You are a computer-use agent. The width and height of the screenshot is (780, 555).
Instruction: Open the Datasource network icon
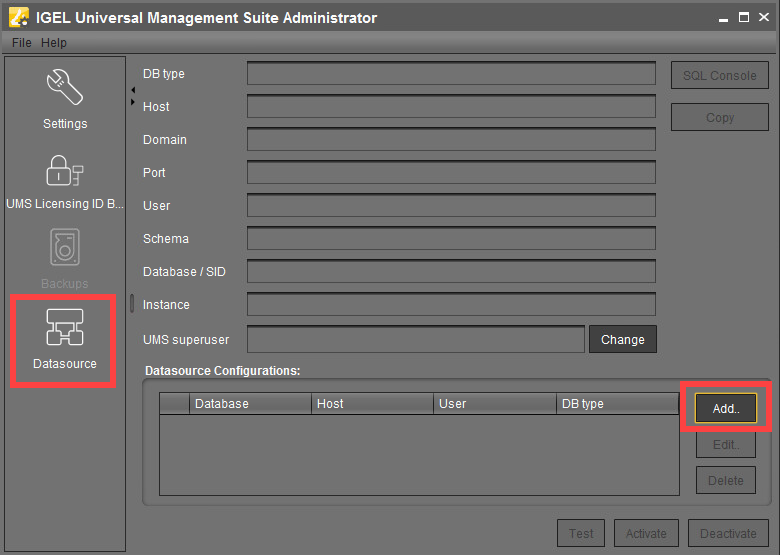[64, 328]
